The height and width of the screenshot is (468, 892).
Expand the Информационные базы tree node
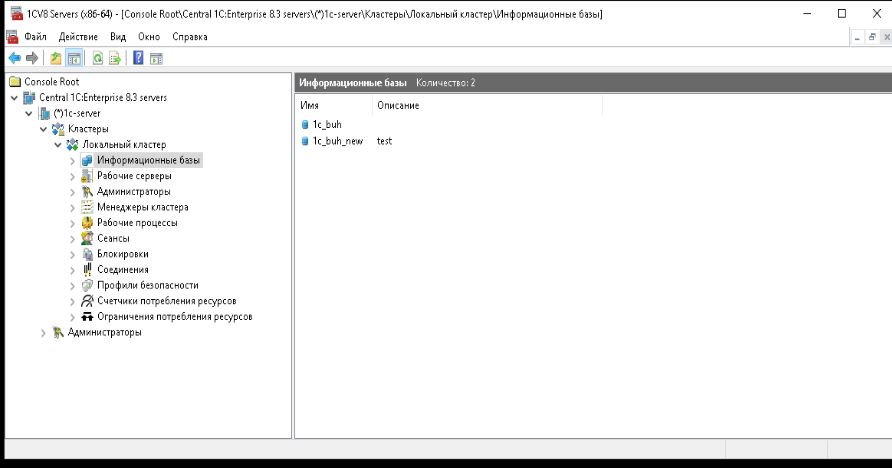[x=72, y=161]
